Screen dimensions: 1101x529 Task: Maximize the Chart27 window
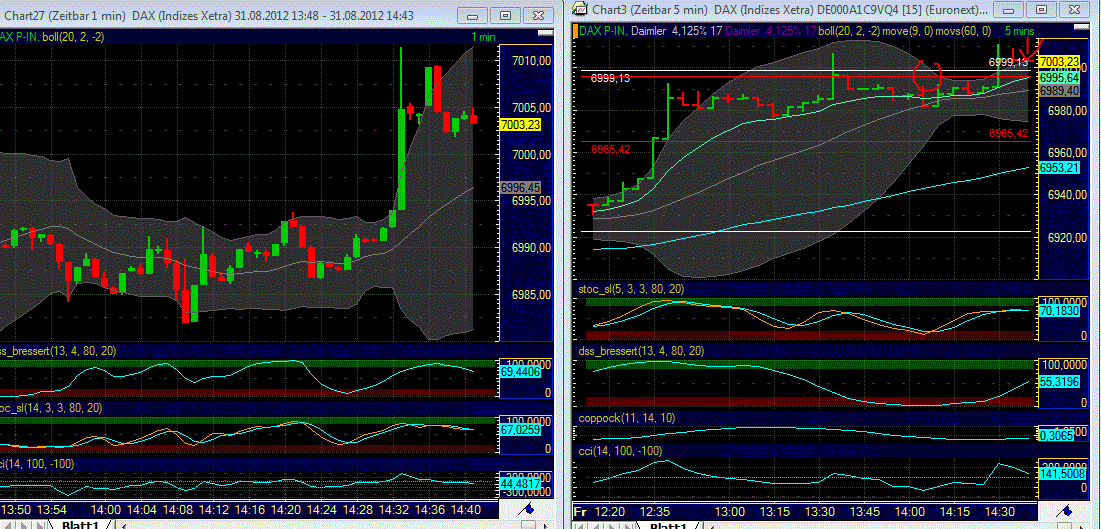click(505, 15)
